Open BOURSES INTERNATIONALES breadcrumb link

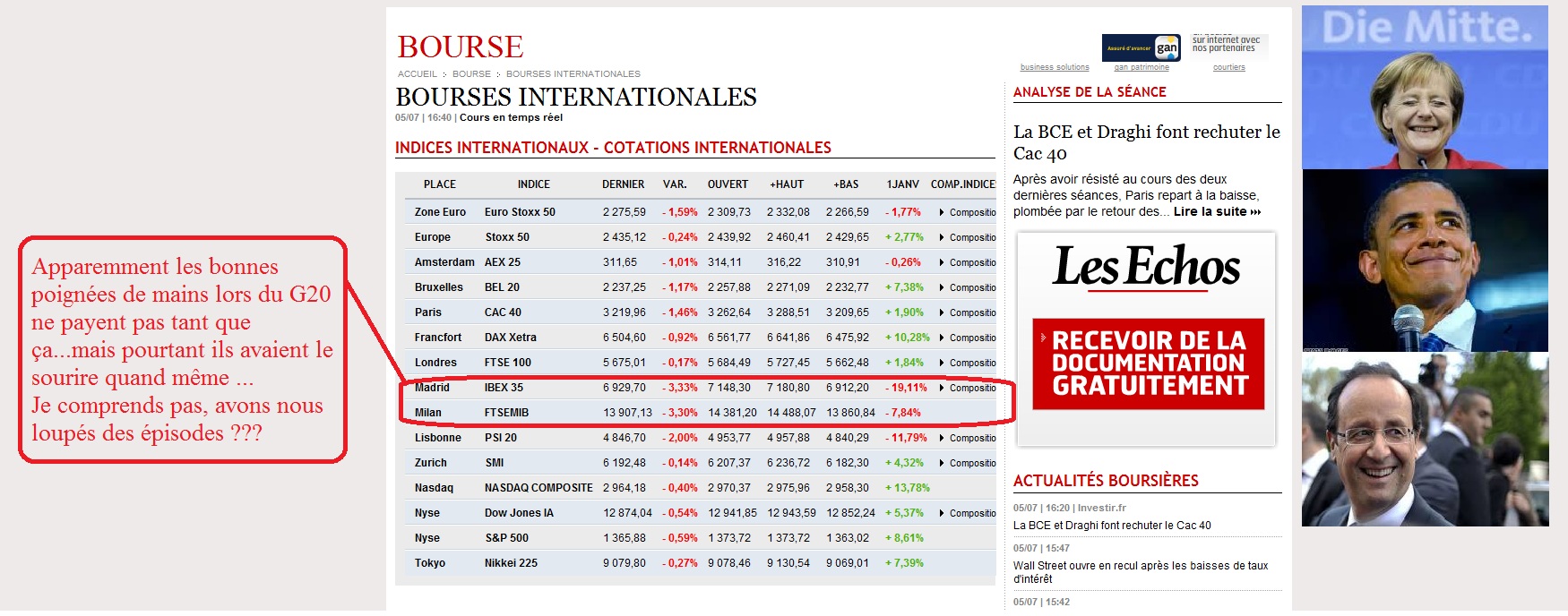573,74
